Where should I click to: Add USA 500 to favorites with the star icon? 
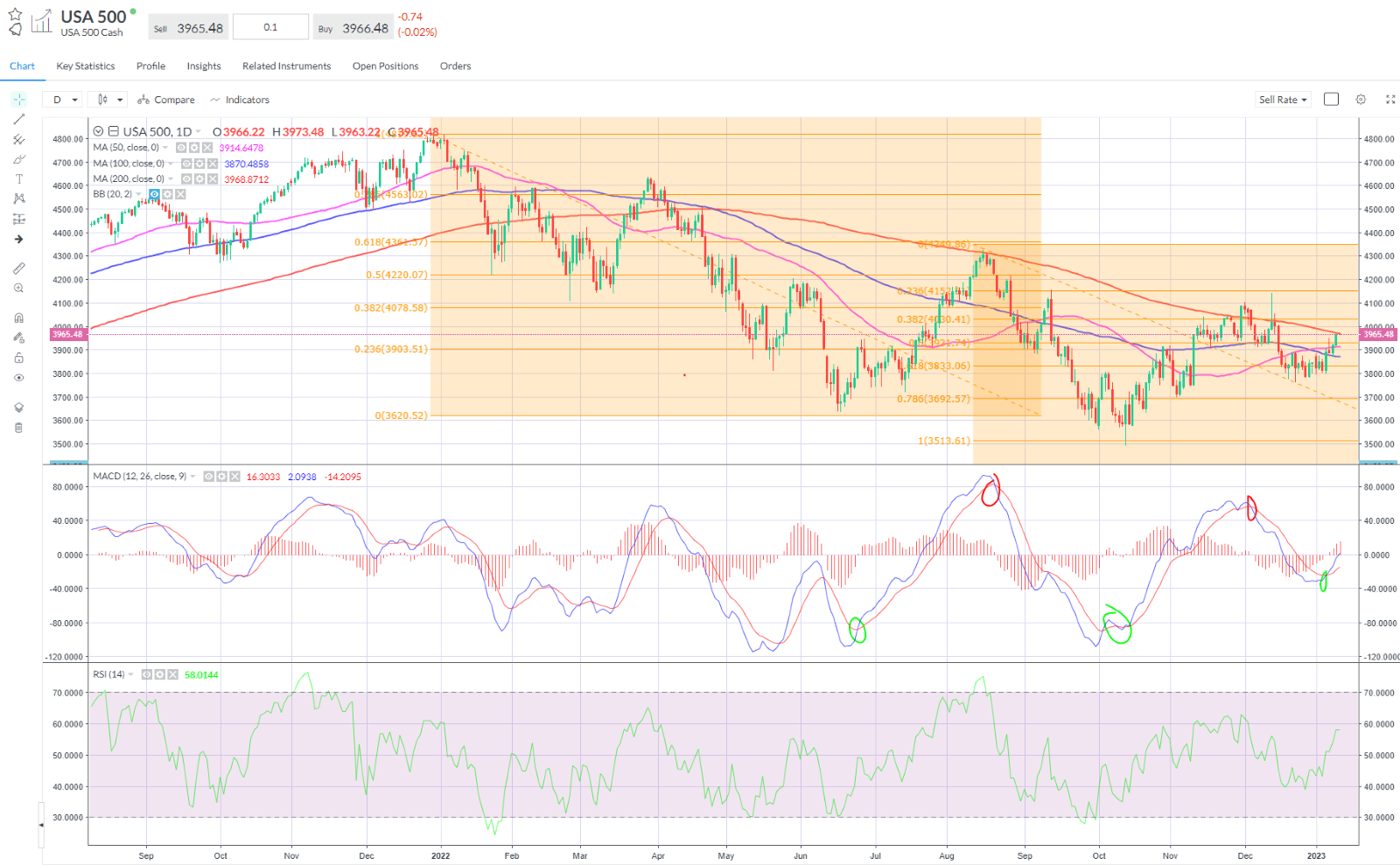click(15, 14)
